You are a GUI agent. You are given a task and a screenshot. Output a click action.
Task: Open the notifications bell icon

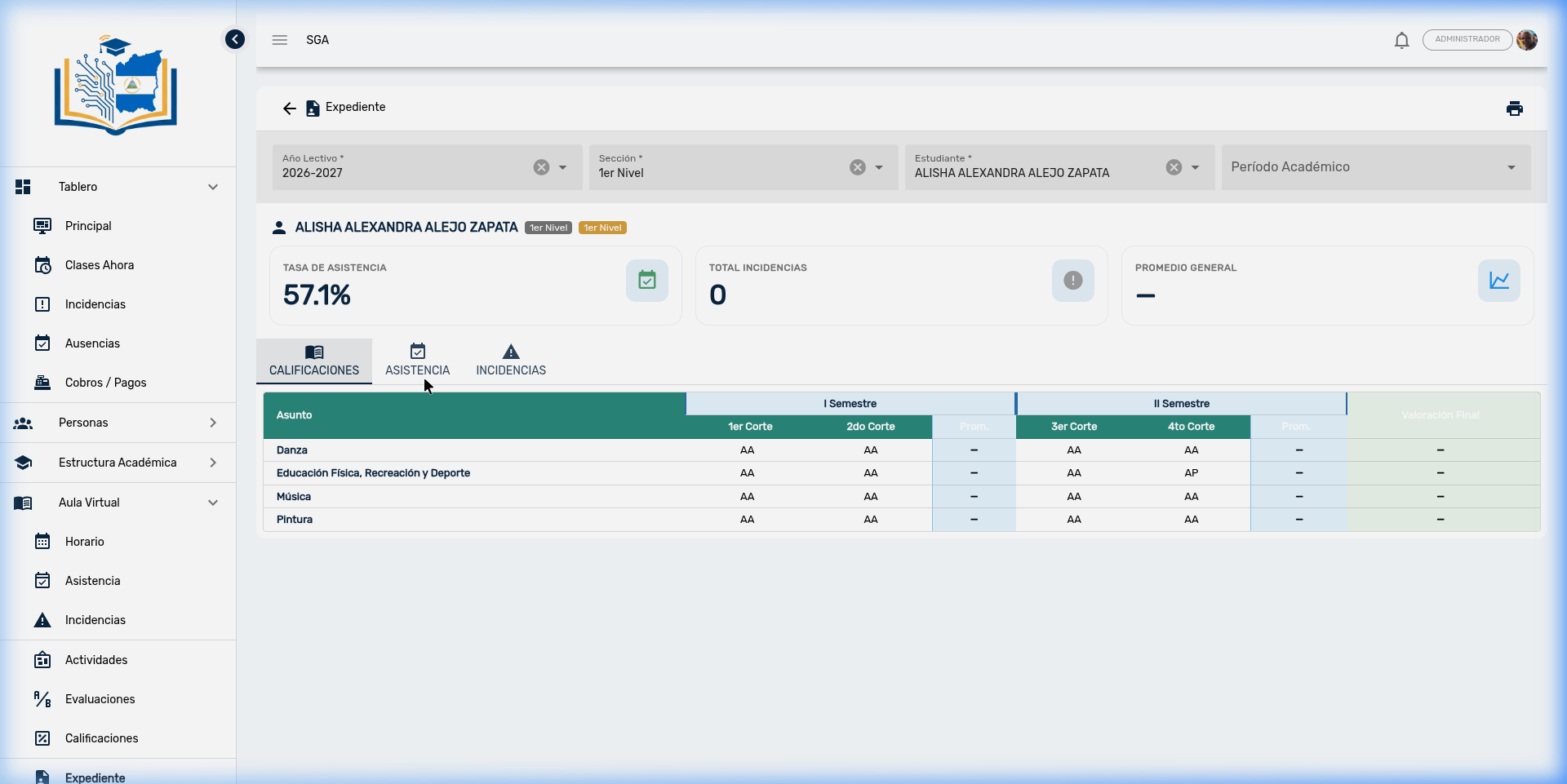[x=1401, y=40]
